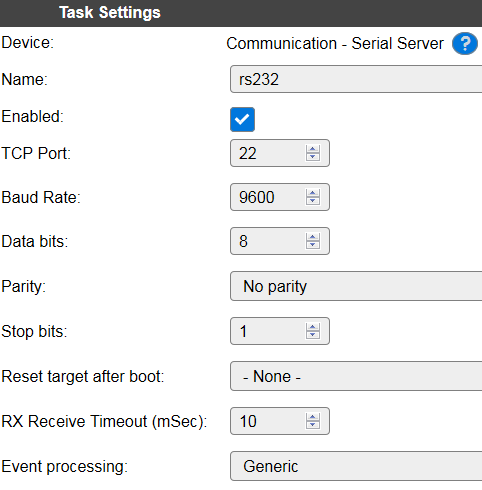This screenshot has height=490, width=482.
Task: Increase TCP Port with up arrow
Action: pyautogui.click(x=313, y=149)
